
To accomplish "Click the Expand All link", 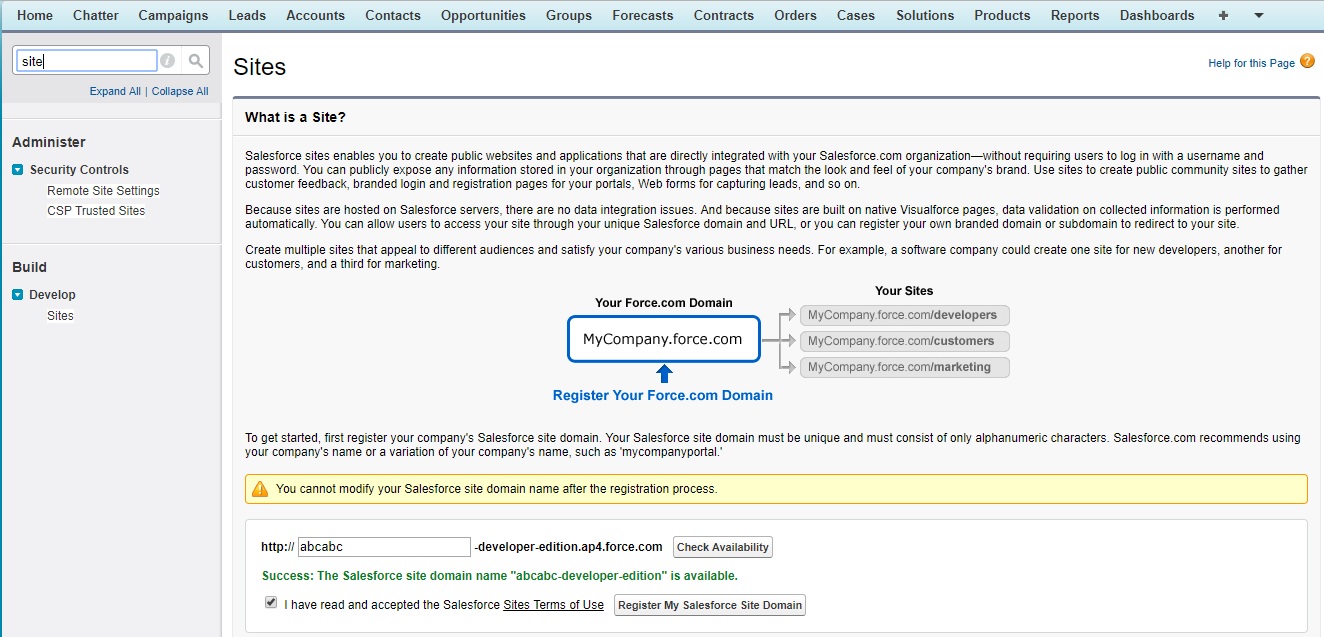I will coord(114,90).
